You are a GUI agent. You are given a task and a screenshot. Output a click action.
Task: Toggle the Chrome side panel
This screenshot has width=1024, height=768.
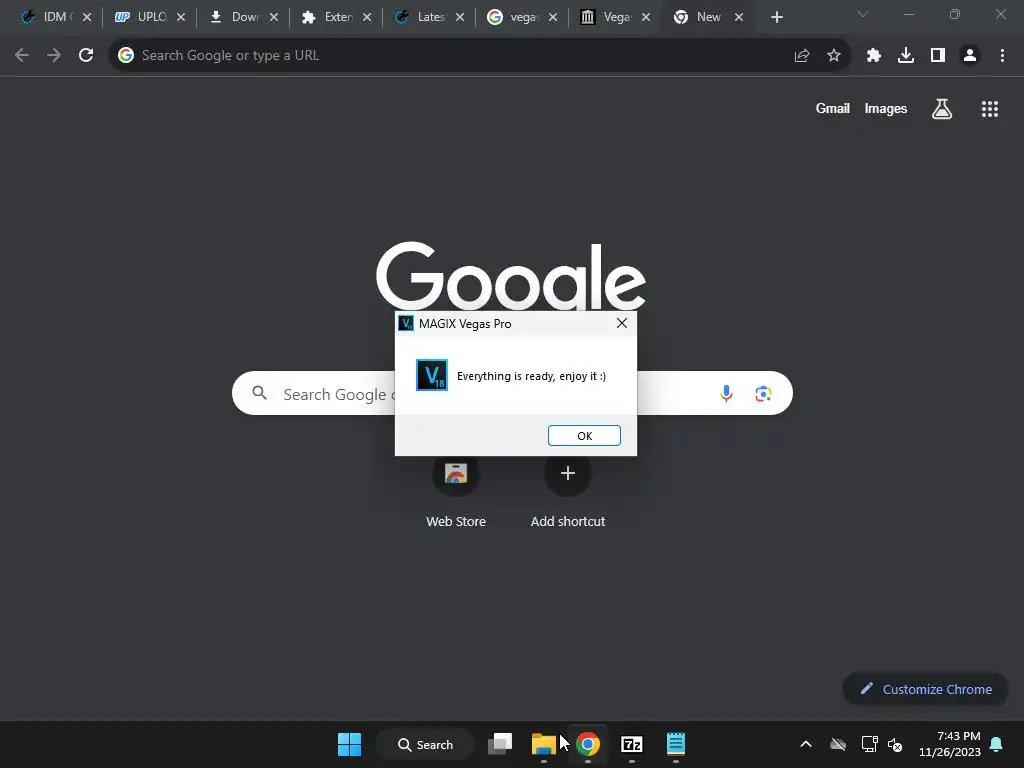[x=938, y=56]
